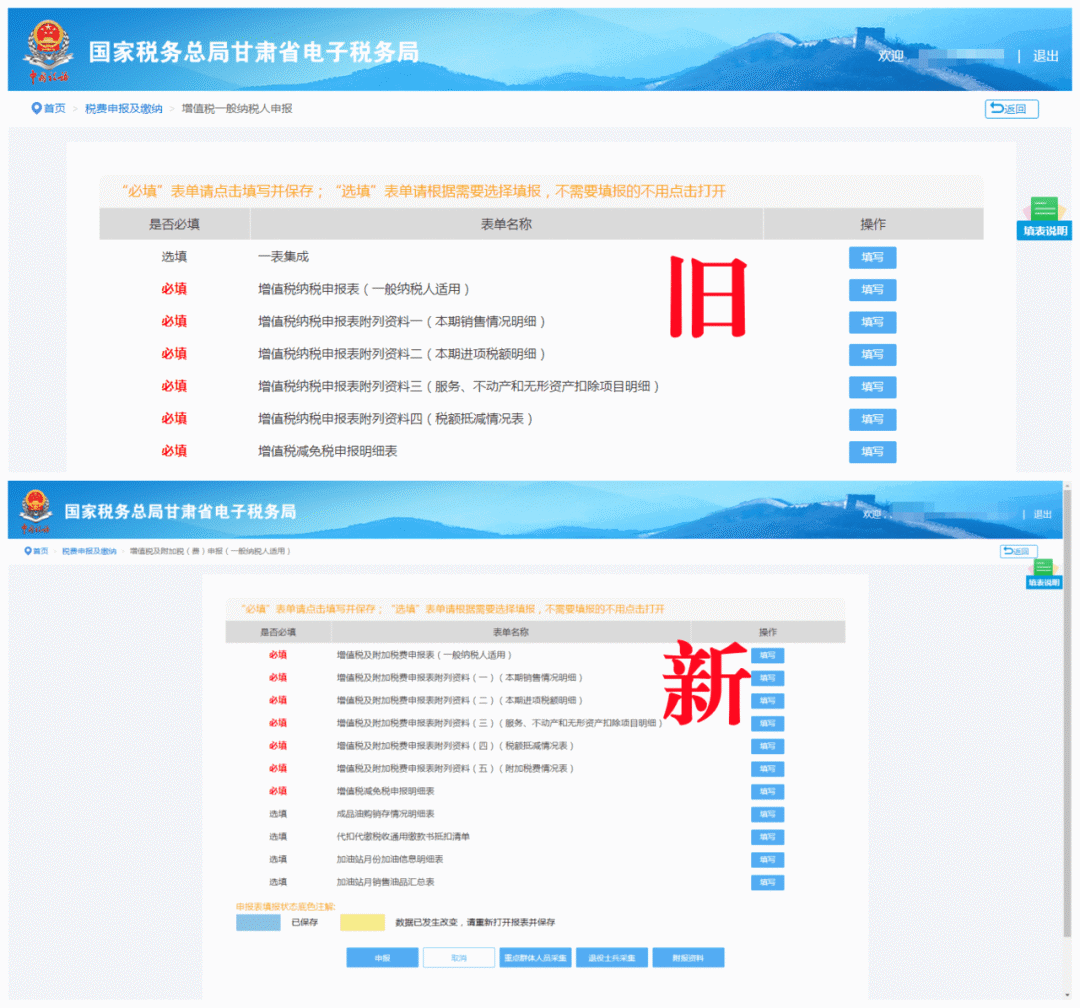The image size is (1080, 1008).
Task: Log out via 退出 on old page
Action: click(x=1045, y=56)
